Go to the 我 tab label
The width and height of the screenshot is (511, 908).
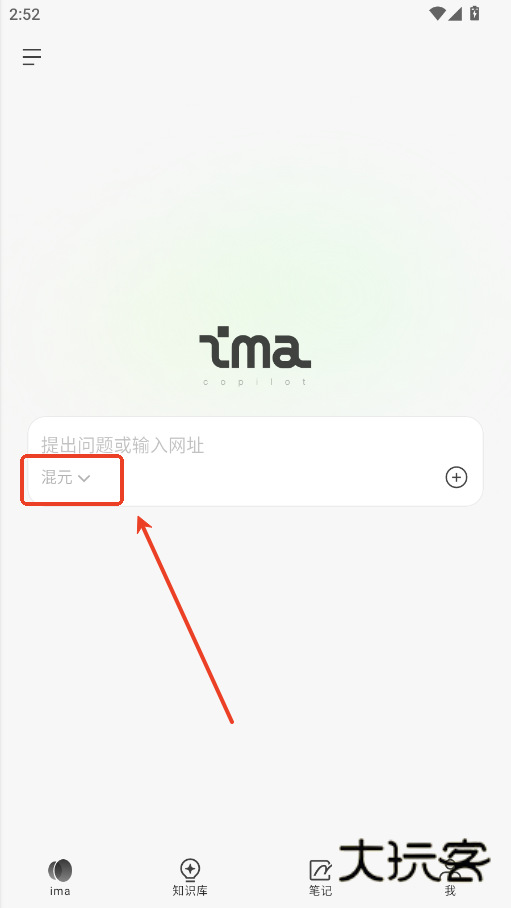[x=450, y=891]
